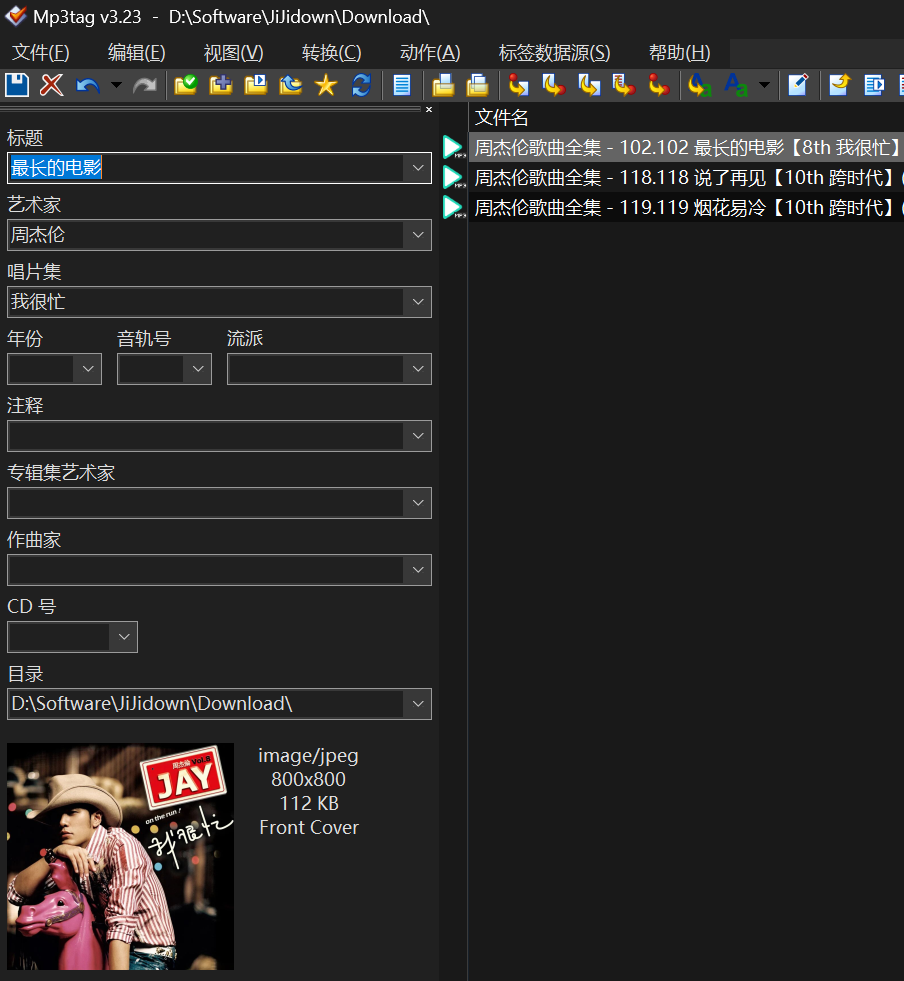Click the blue refresh arrows icon

pos(361,85)
